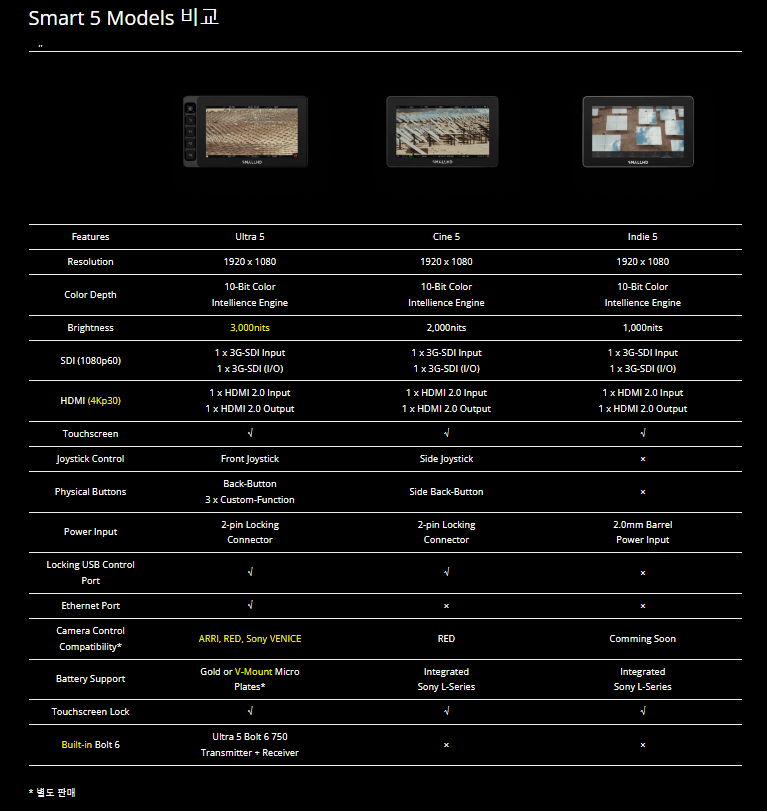This screenshot has width=767, height=811.
Task: Click Touchscreen checkmark under Indie 5
Action: [643, 433]
